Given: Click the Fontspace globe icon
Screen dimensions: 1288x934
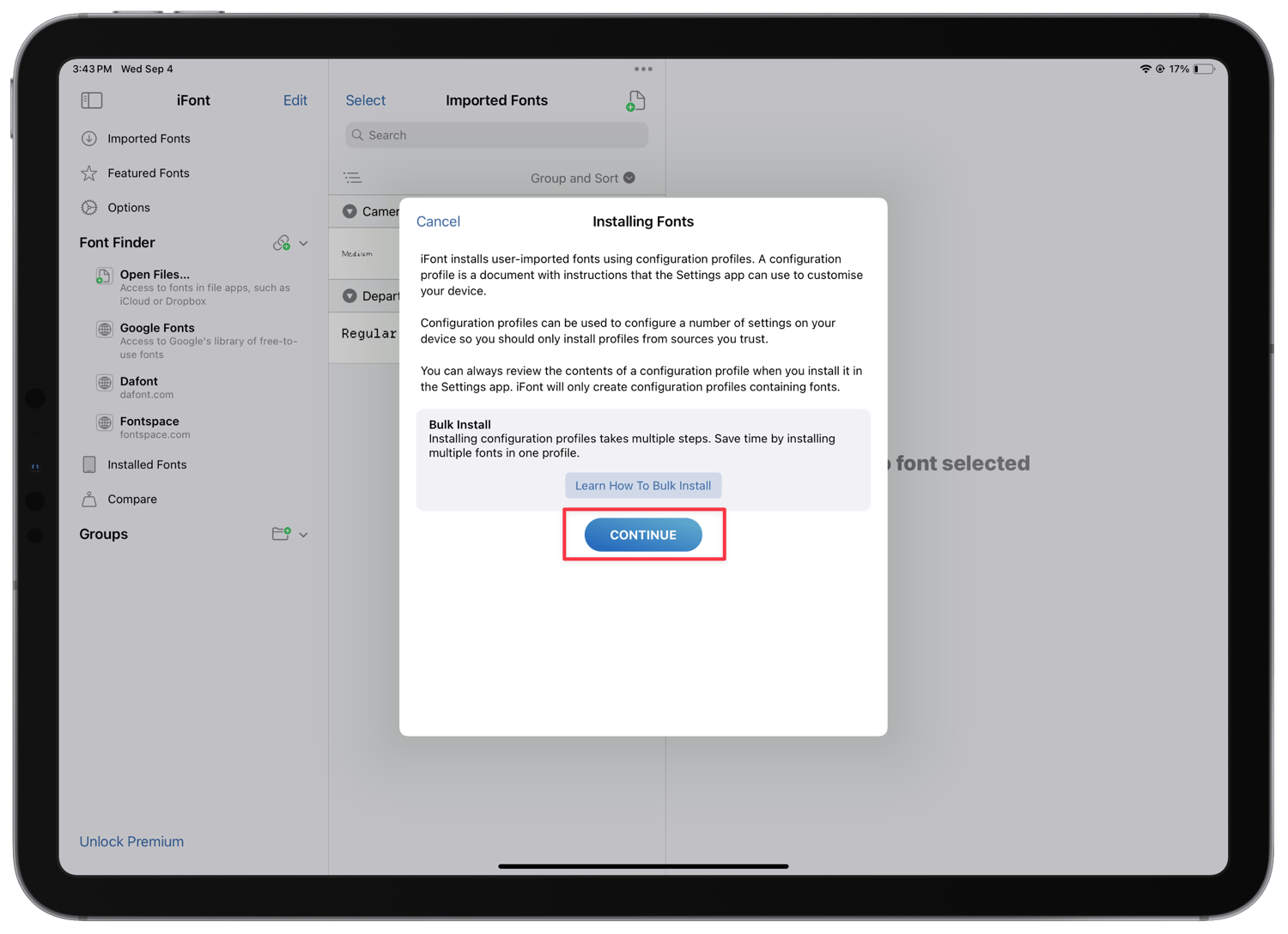Looking at the screenshot, I should pos(104,422).
